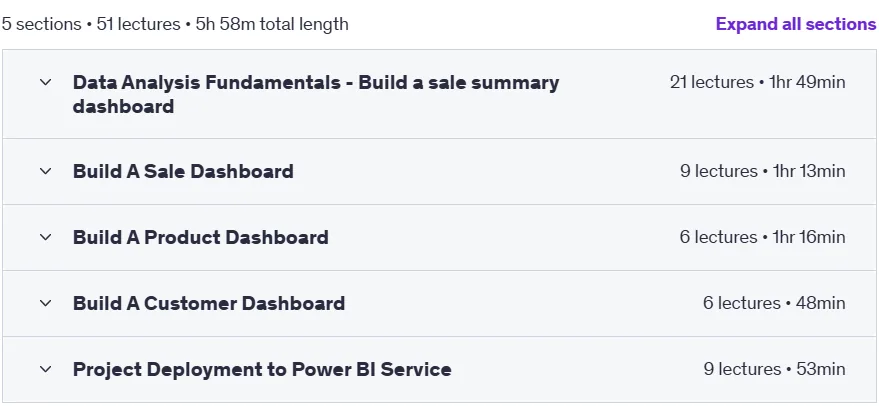Toggle the Build A Product Dashboard chevron
This screenshot has height=406, width=879.
[45, 237]
